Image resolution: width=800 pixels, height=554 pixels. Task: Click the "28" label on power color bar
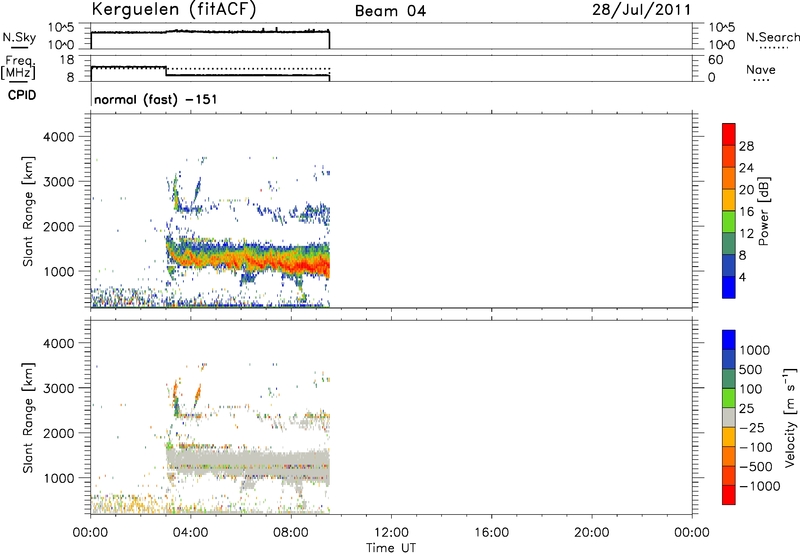[x=746, y=146]
